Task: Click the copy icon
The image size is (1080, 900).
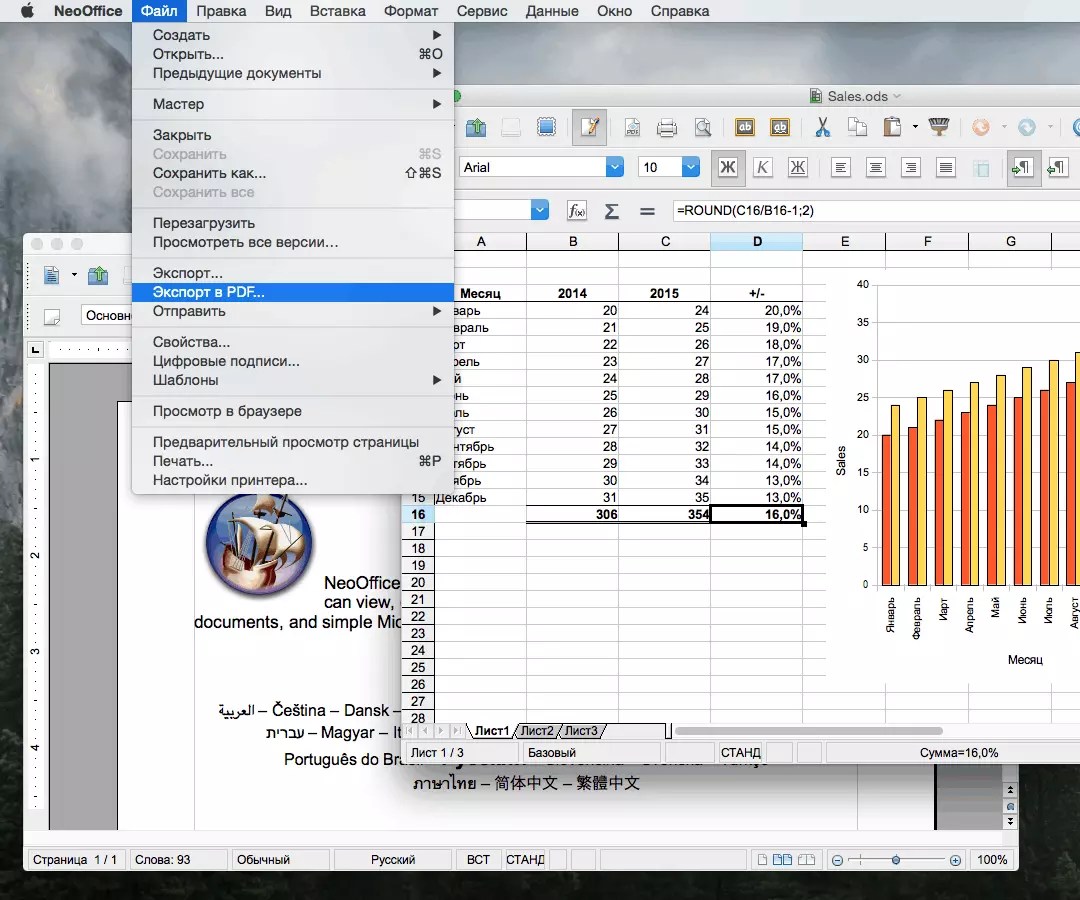Action: [857, 127]
